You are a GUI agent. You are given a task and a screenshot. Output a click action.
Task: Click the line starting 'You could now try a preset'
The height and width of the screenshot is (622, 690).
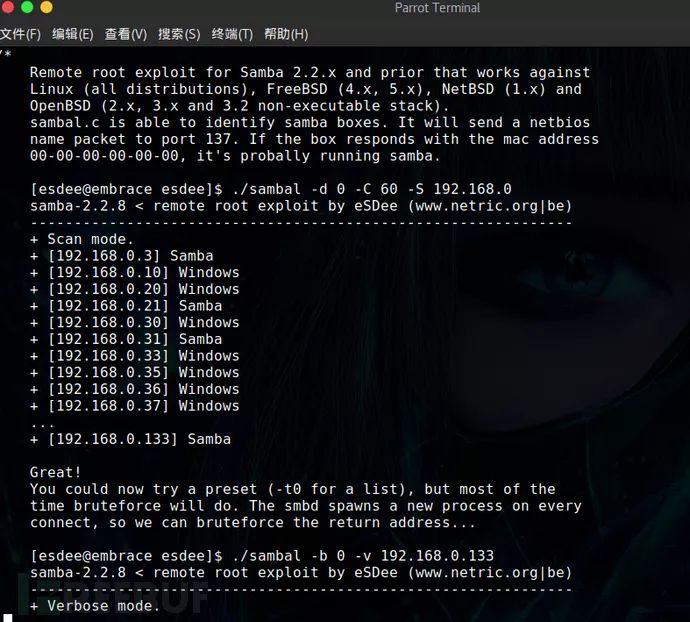293,489
